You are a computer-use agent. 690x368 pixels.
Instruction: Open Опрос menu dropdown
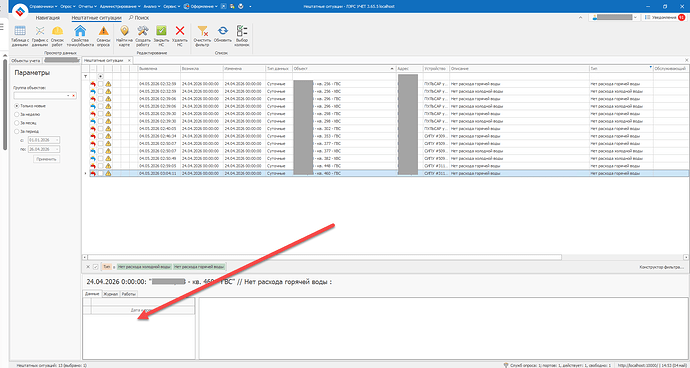(x=67, y=7)
